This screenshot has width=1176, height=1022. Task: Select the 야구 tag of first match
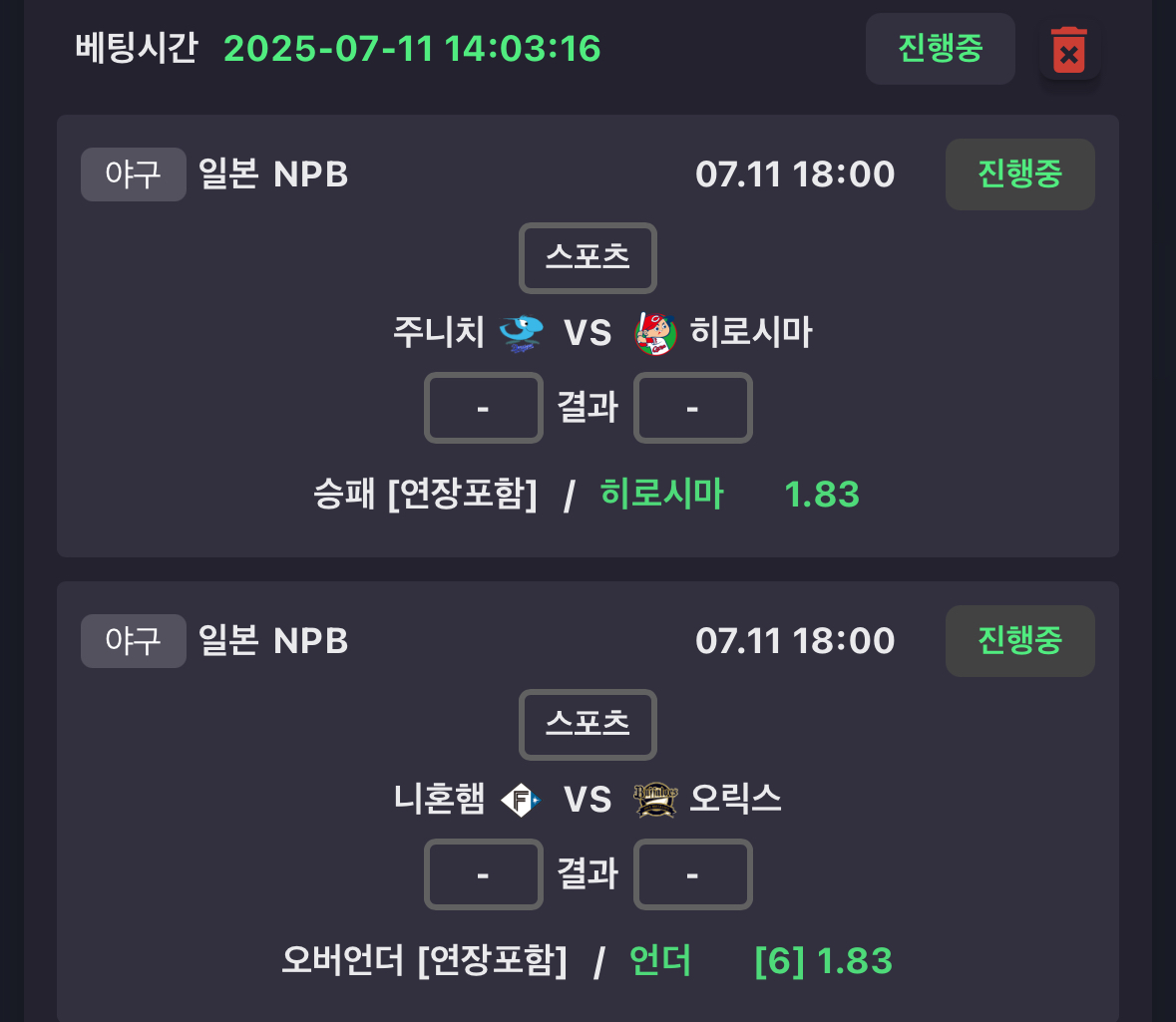pos(134,173)
